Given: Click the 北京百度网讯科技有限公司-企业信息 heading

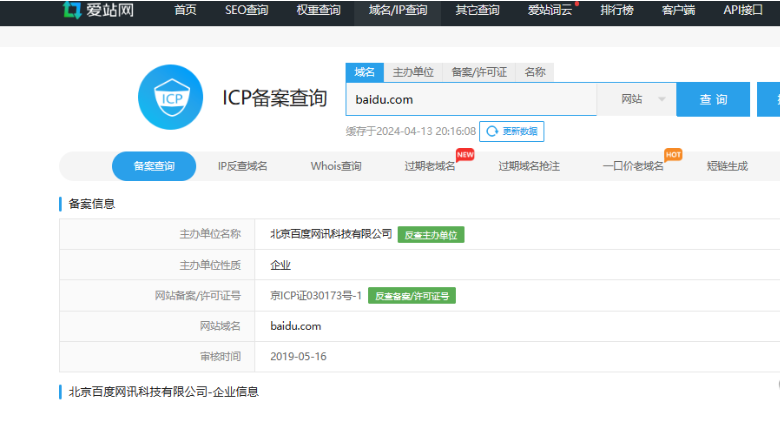Looking at the screenshot, I should tap(164, 392).
